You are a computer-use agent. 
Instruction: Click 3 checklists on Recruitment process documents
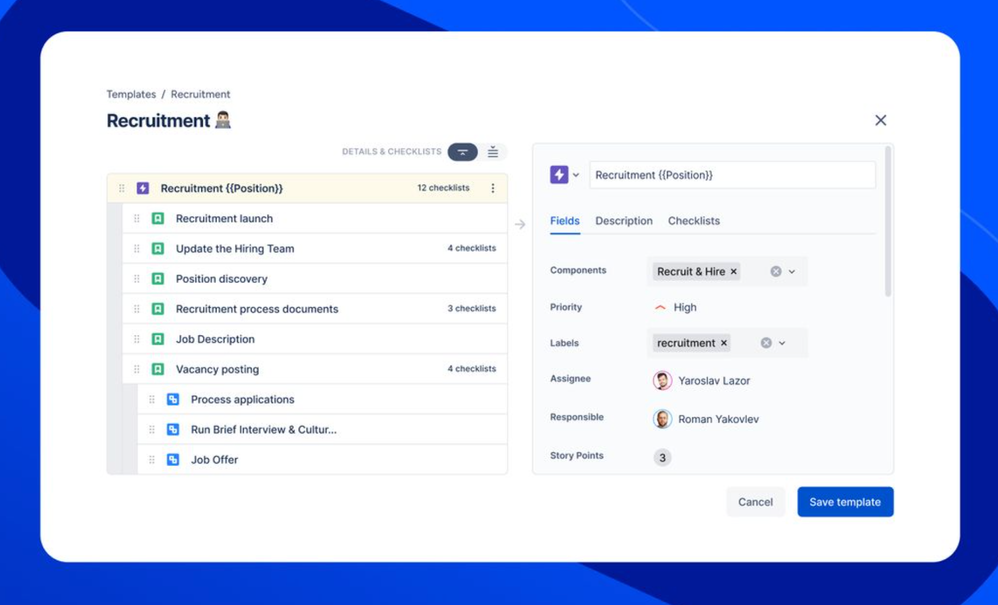click(472, 309)
